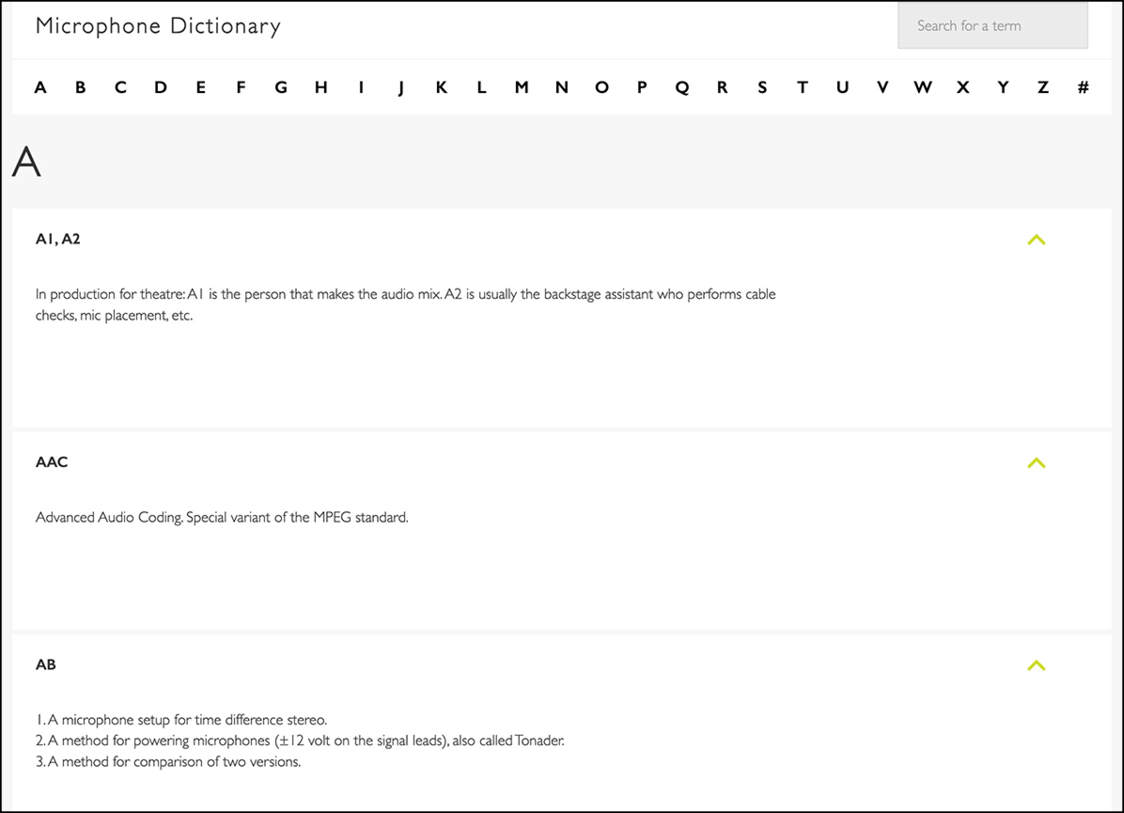The image size is (1124, 813).
Task: Select letter A in alphabet navigation
Action: tap(40, 88)
